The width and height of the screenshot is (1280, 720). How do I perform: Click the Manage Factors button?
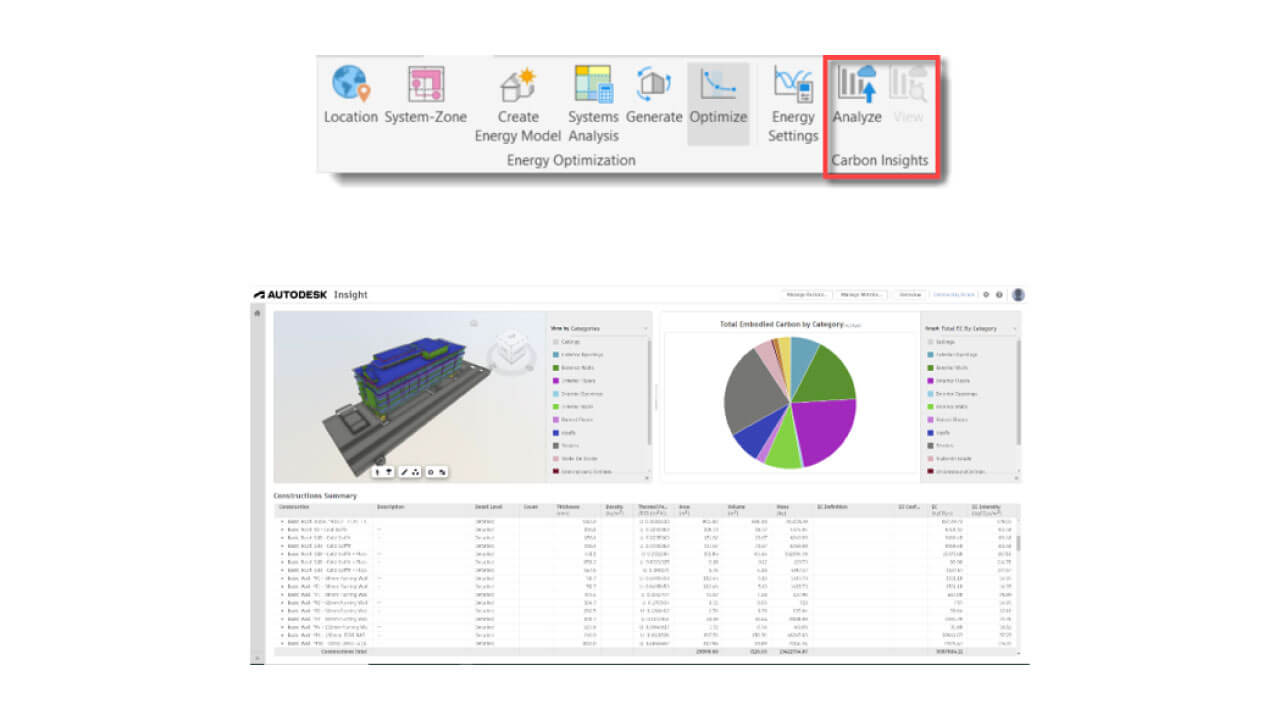click(x=805, y=295)
